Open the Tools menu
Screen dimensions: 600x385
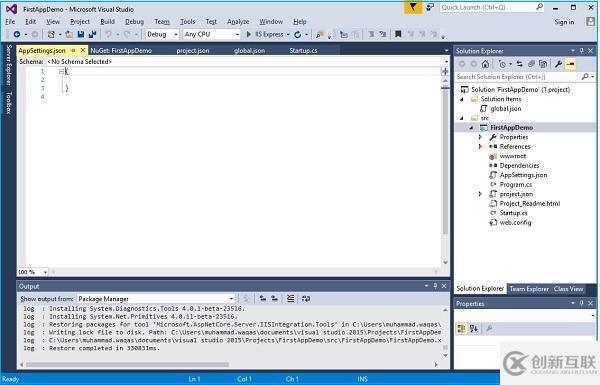188,22
